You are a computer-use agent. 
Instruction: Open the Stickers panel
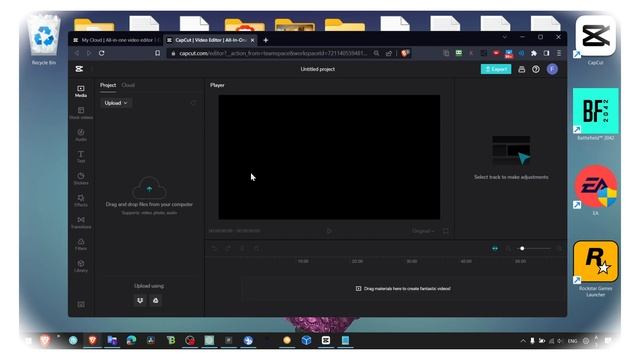click(81, 179)
